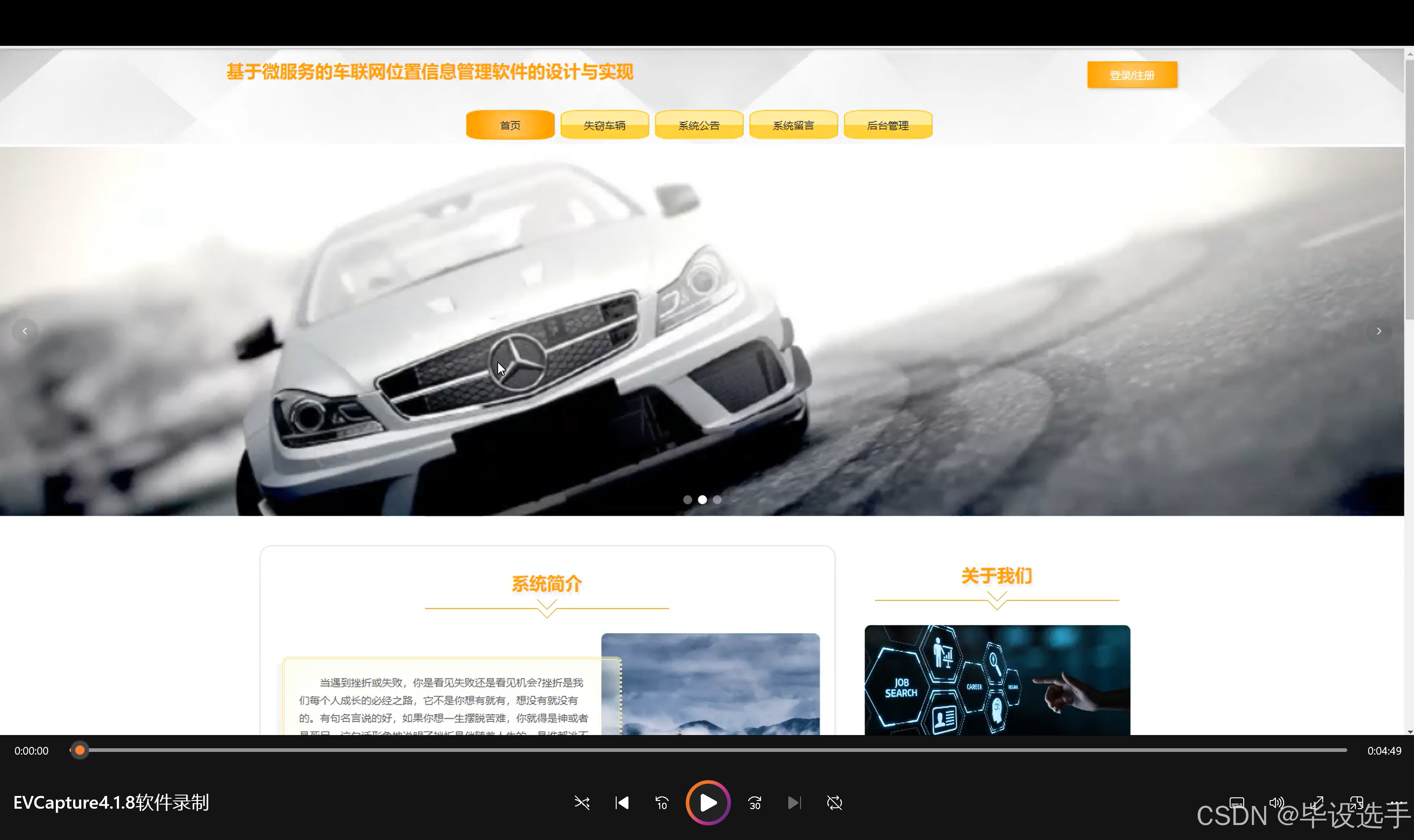The image size is (1414, 840).
Task: Click the elapsed time 0:00:00
Action: 32,751
